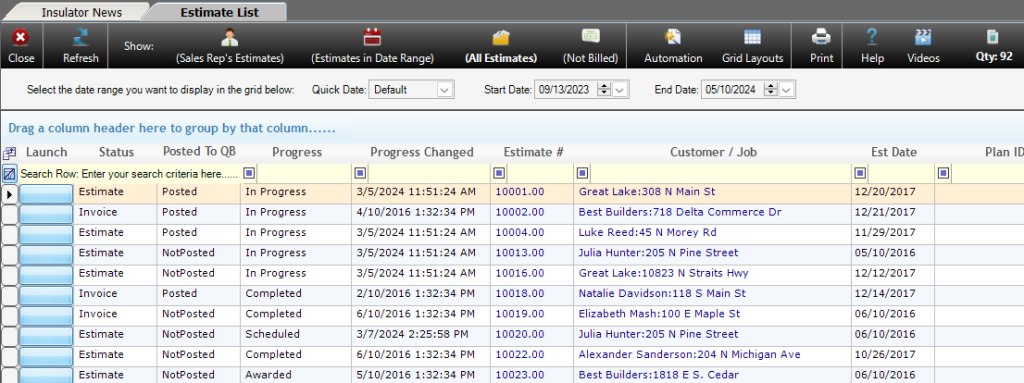Click the End Date field 05/10/2024
This screenshot has width=1024, height=383.
pos(732,90)
